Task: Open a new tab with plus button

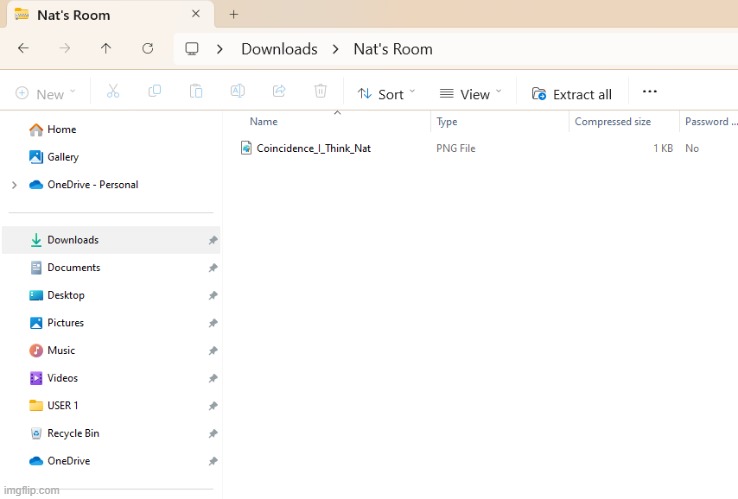Action: coord(233,15)
